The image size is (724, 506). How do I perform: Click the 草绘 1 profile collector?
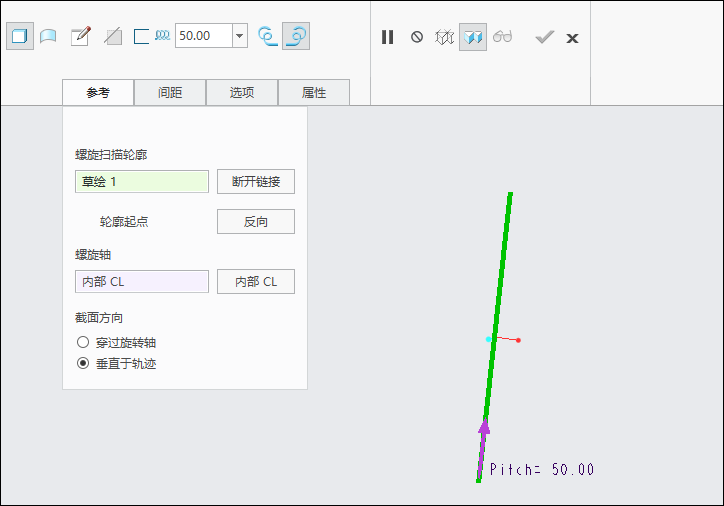[142, 181]
